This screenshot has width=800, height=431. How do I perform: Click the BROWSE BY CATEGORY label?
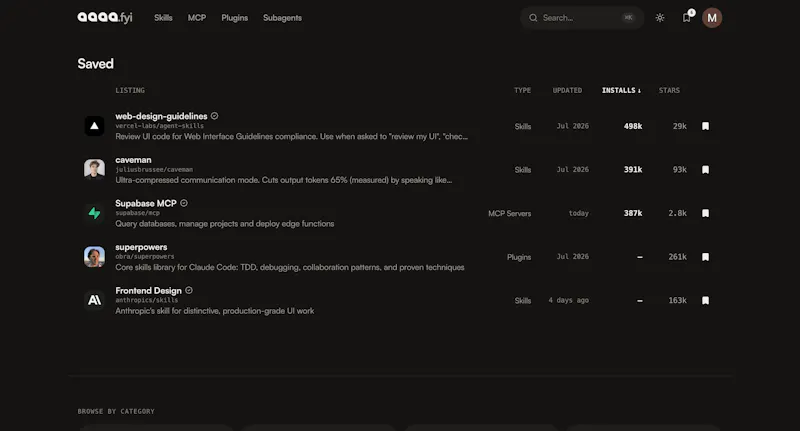click(116, 411)
